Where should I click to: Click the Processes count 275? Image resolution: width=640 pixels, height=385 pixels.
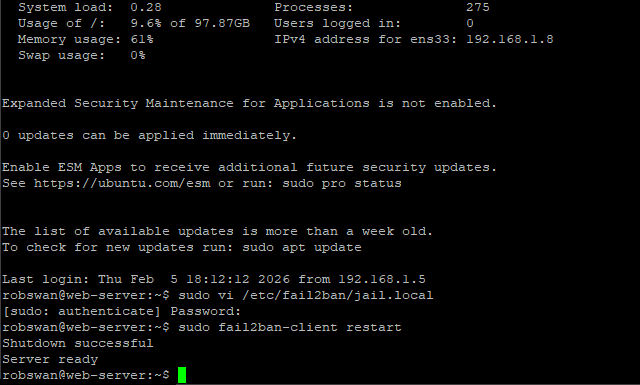(x=478, y=7)
